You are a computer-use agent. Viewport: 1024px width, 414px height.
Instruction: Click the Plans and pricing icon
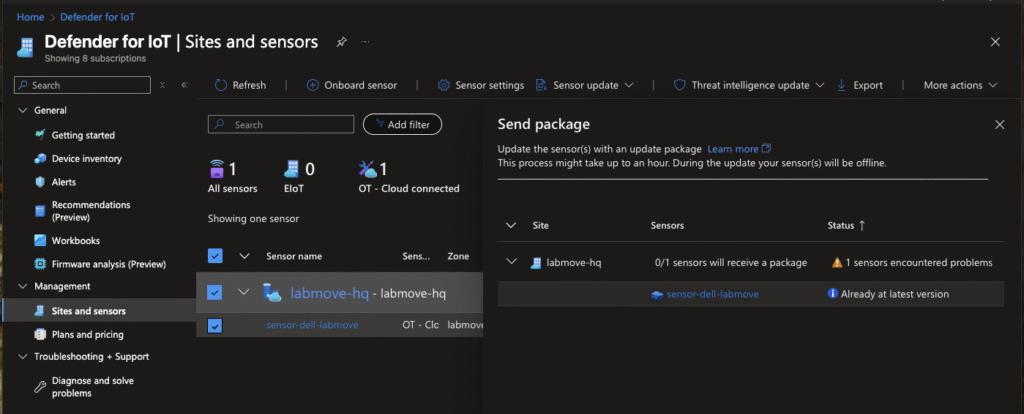(40, 334)
